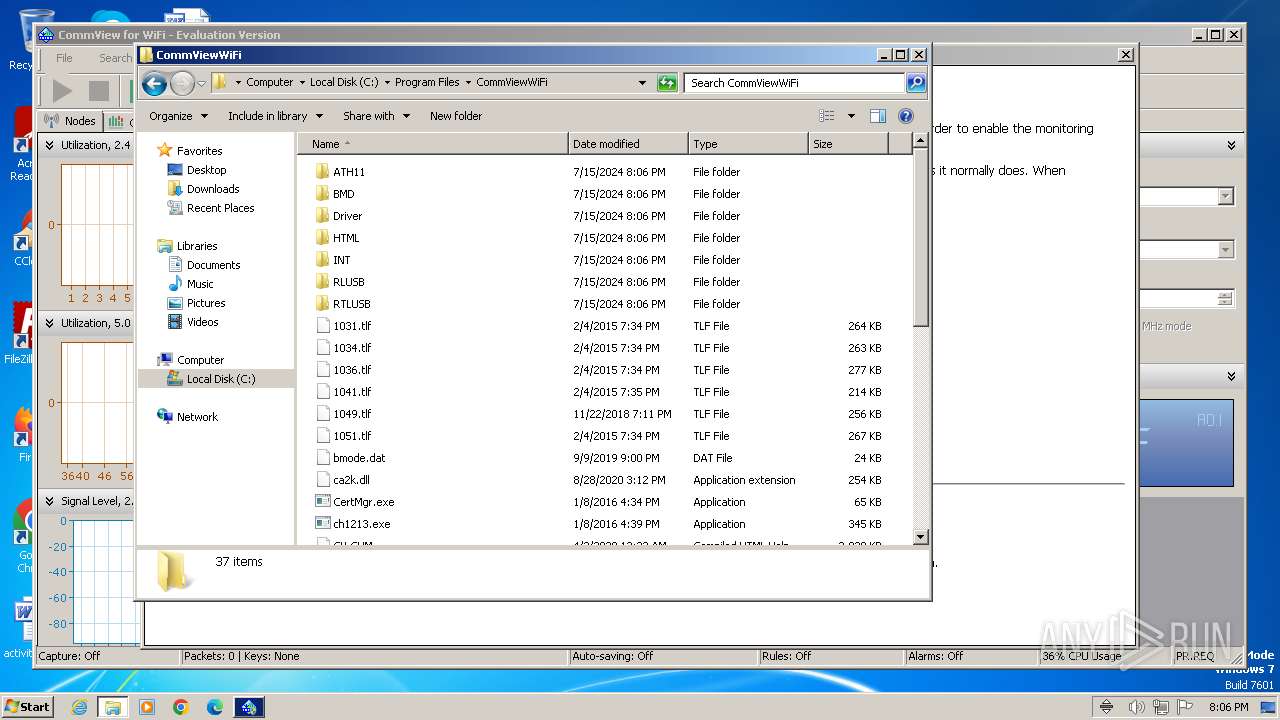Select the bmode.dat file name
Screen dimensions: 1280x720
click(359, 458)
